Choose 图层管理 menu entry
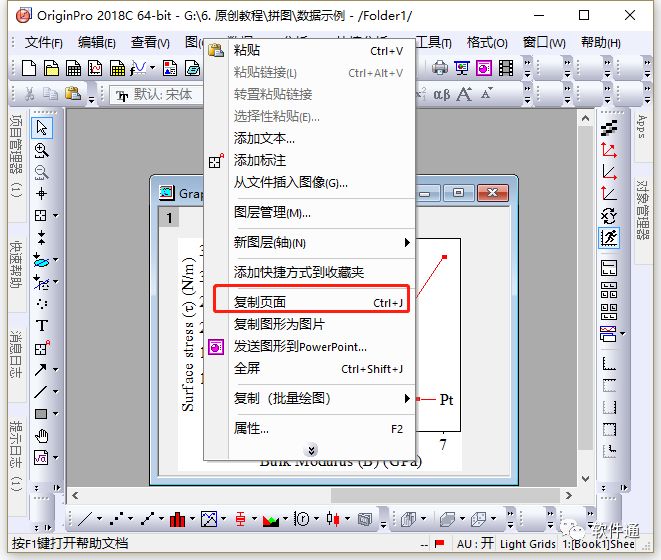Viewport: 661px width, 560px height. pos(309,213)
